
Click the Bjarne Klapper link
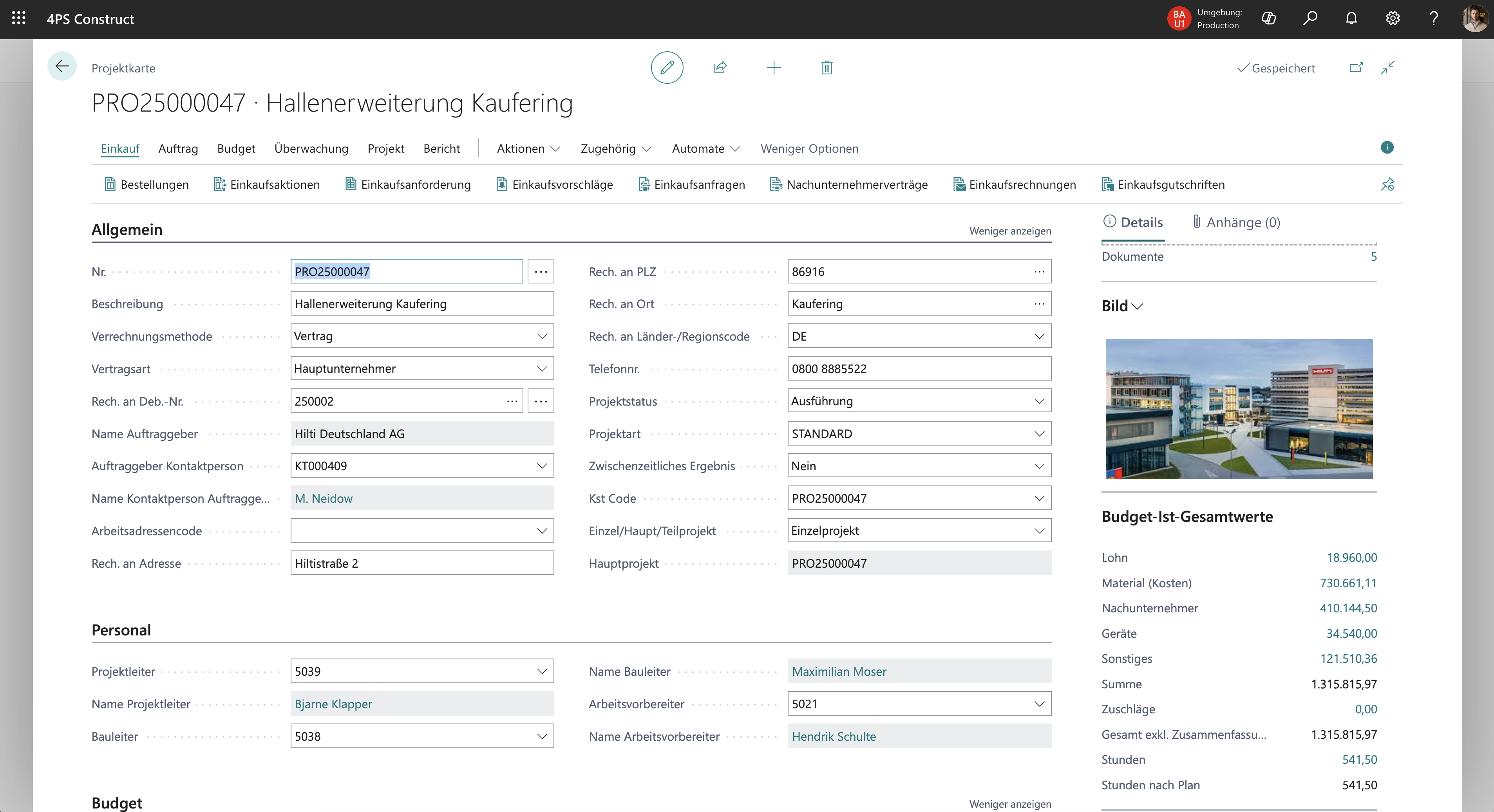point(333,704)
